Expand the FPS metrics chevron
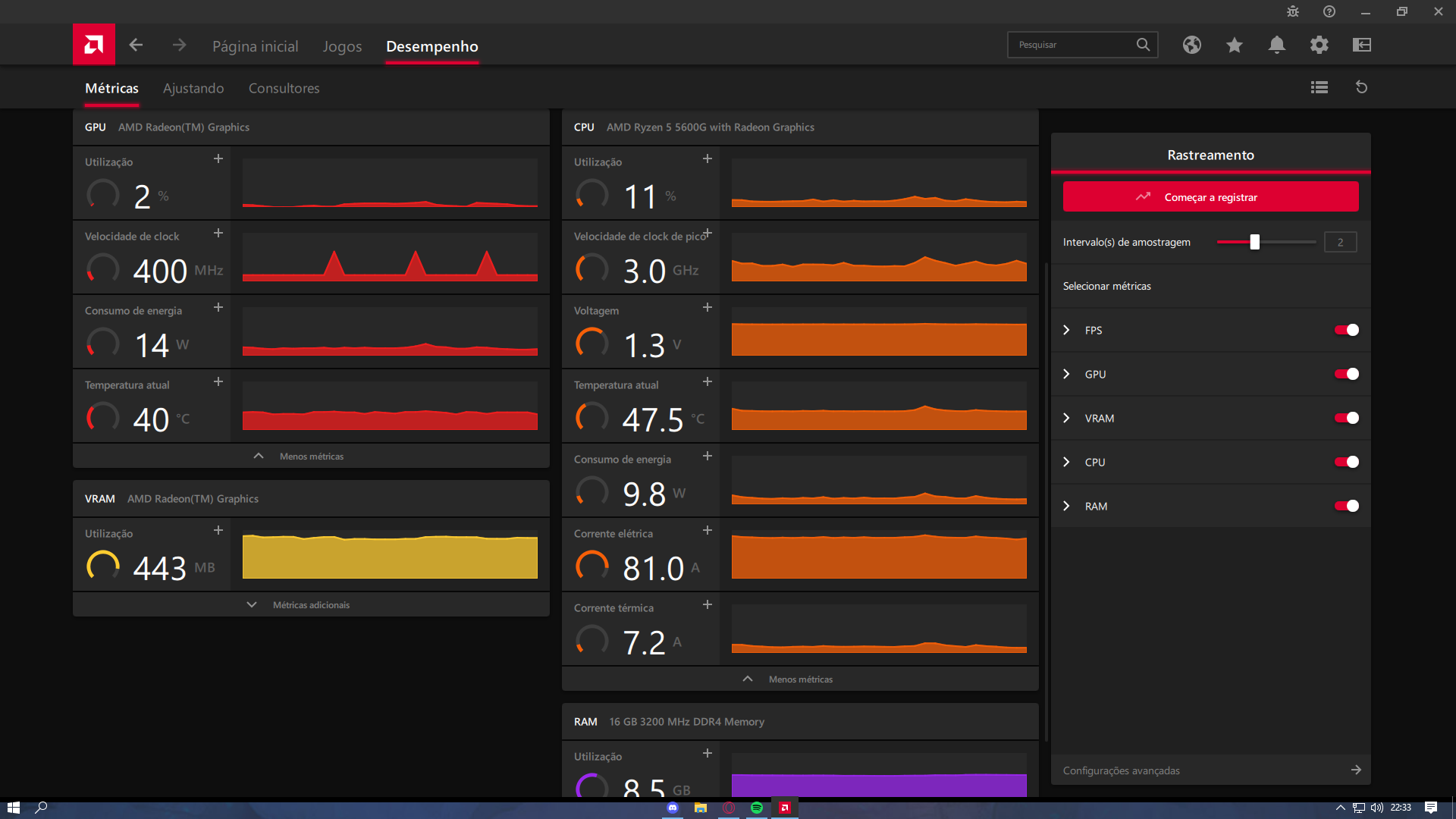Image resolution: width=1456 pixels, height=819 pixels. tap(1067, 330)
